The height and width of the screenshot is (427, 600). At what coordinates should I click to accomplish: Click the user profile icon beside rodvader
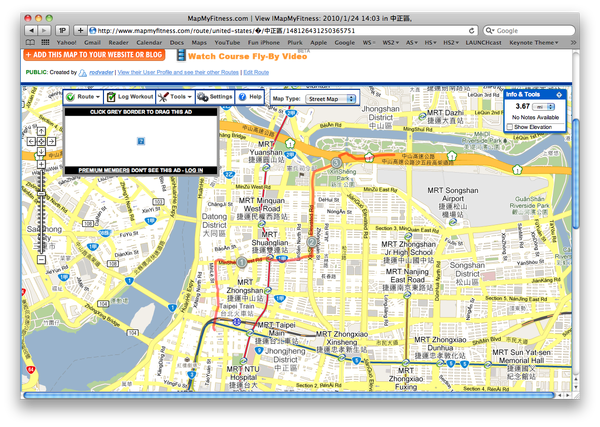pos(83,73)
